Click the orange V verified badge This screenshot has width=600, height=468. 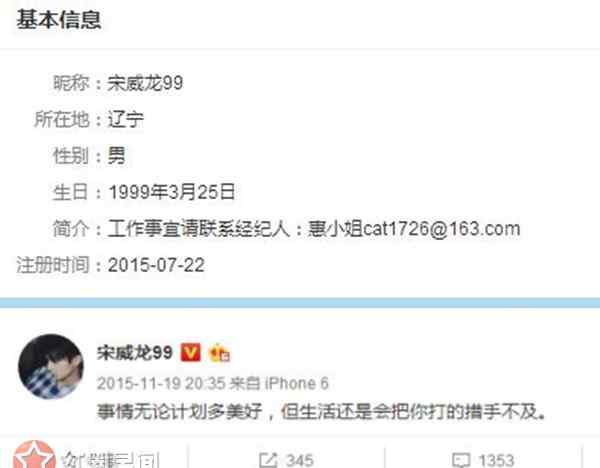click(x=190, y=352)
